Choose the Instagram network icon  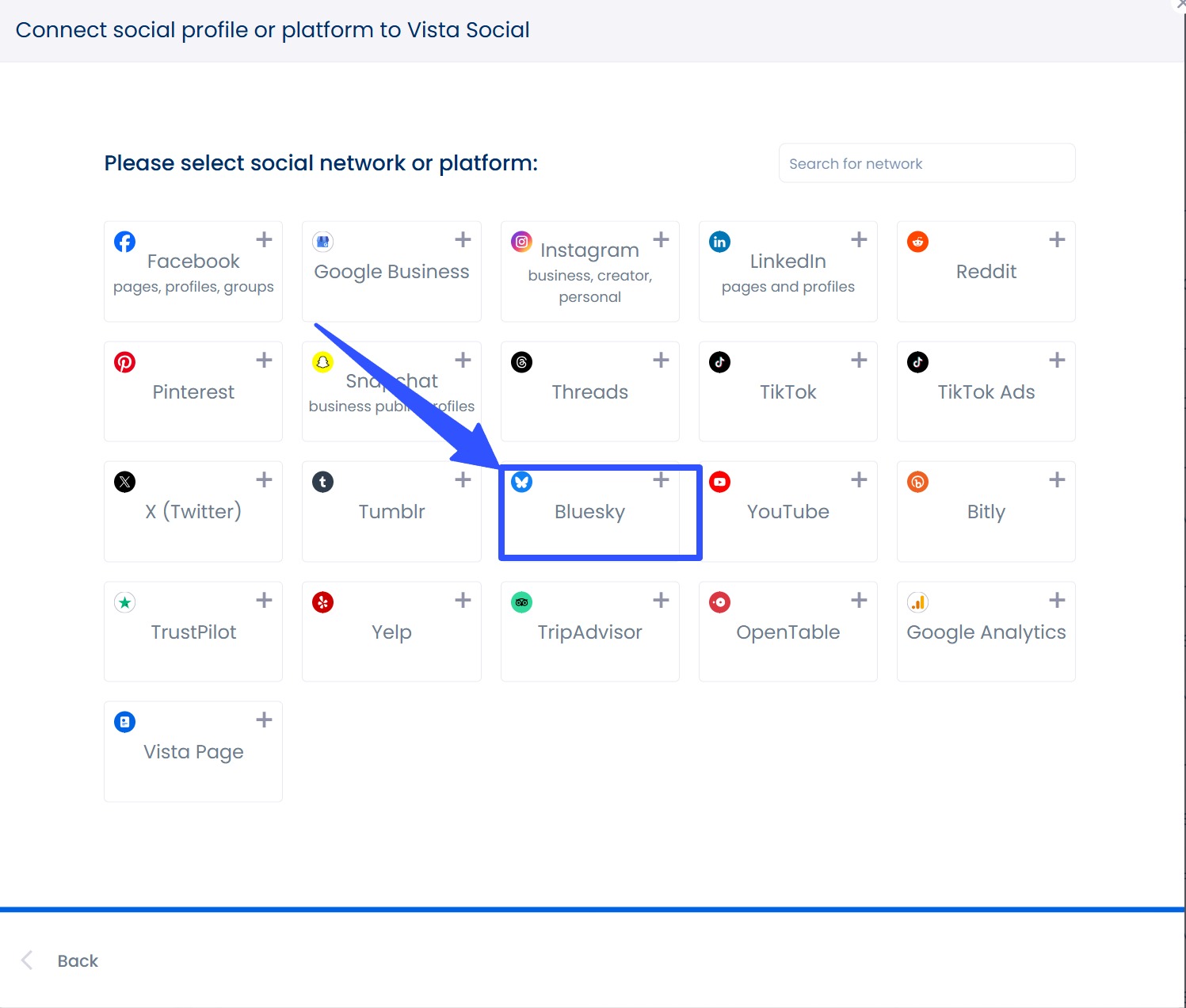click(521, 240)
